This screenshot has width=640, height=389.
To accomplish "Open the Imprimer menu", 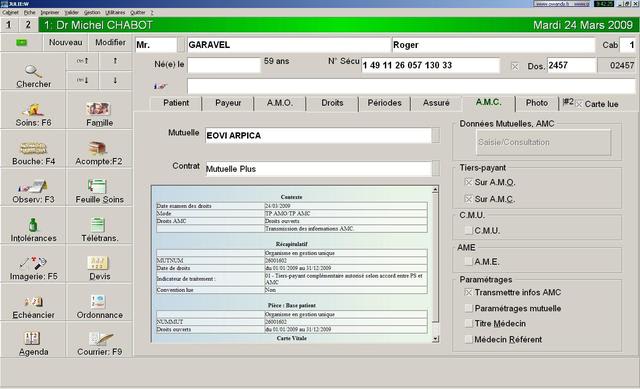I will (49, 13).
